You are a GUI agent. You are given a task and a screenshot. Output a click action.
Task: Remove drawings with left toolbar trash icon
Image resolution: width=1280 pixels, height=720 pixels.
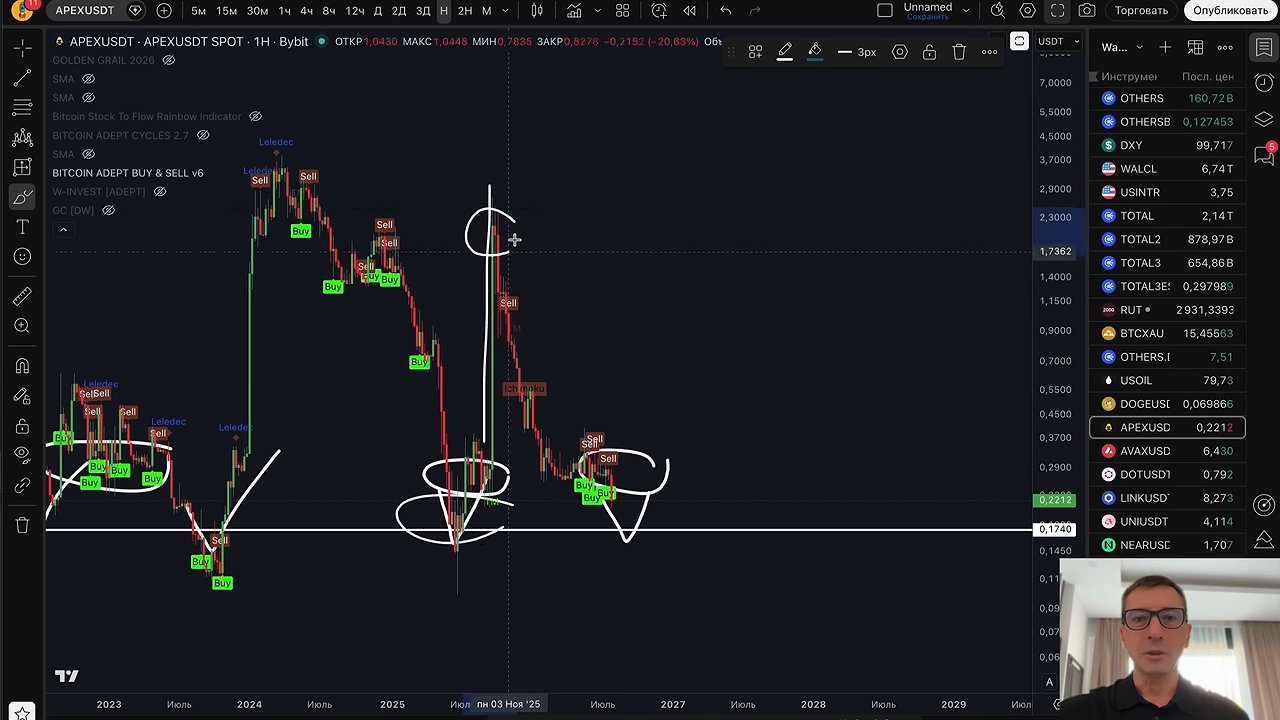point(22,526)
